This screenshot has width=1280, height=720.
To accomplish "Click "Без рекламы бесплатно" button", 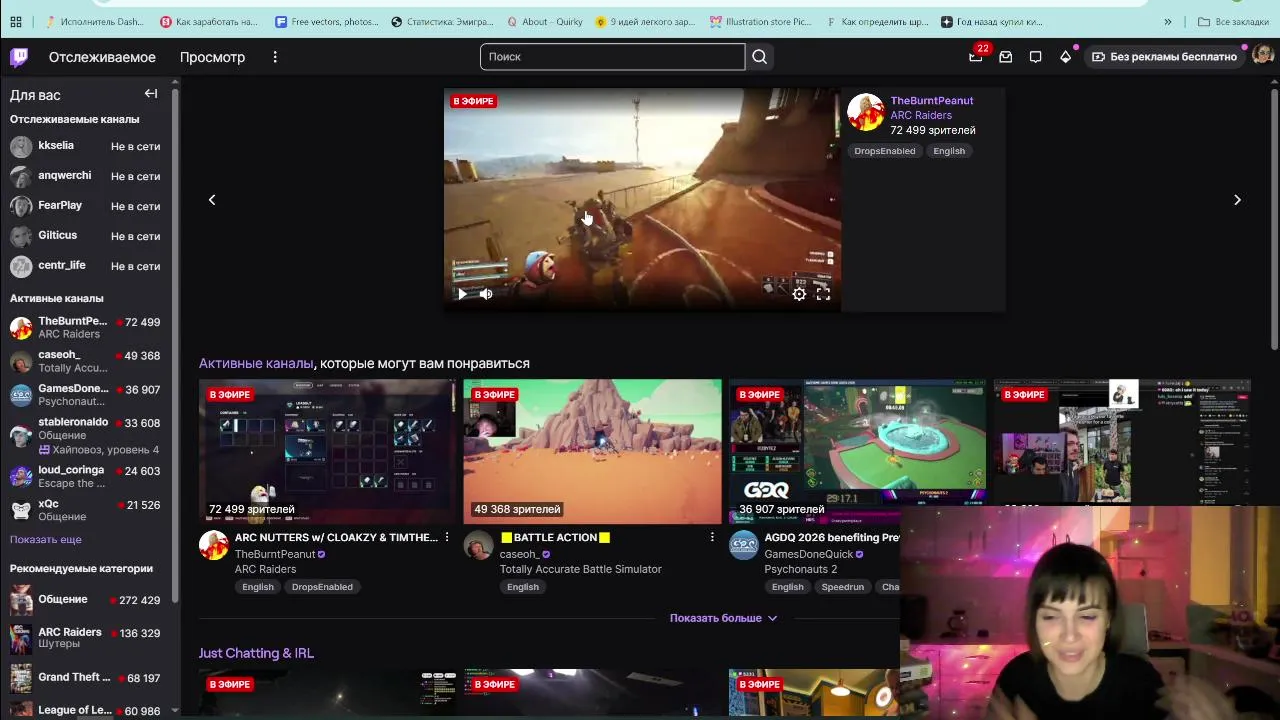I will pyautogui.click(x=1164, y=57).
